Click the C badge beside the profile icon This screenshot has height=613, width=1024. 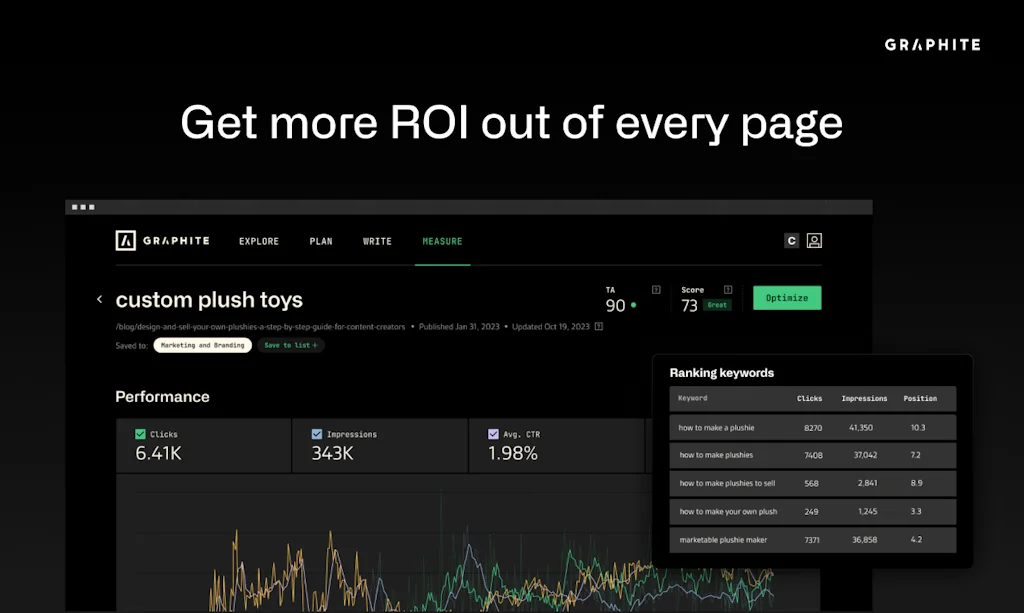tap(791, 240)
